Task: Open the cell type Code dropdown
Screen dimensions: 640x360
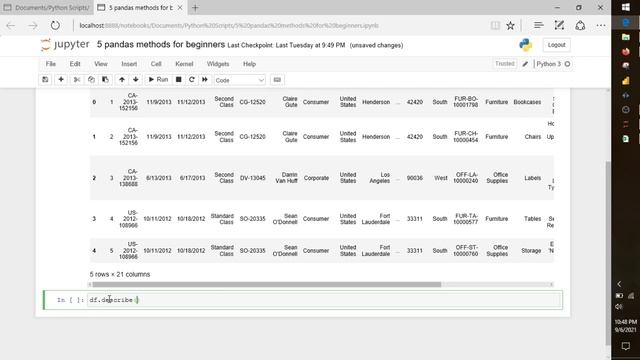Action: pyautogui.click(x=240, y=80)
